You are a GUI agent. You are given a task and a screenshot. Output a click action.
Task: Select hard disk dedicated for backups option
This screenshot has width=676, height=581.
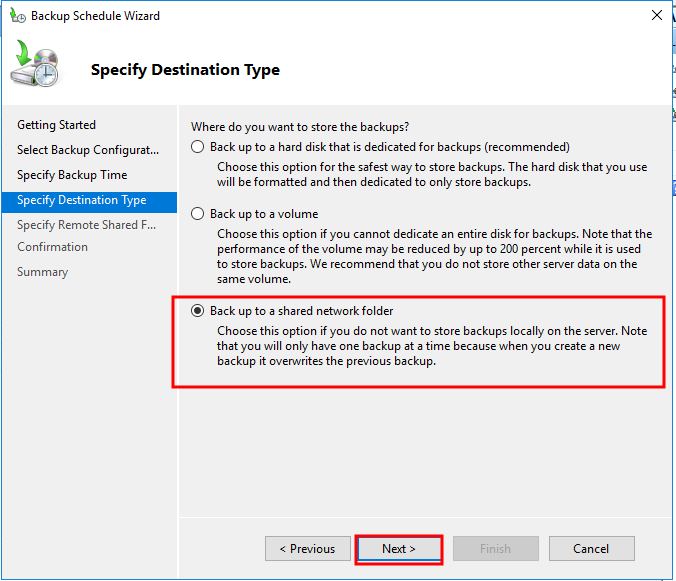198,147
